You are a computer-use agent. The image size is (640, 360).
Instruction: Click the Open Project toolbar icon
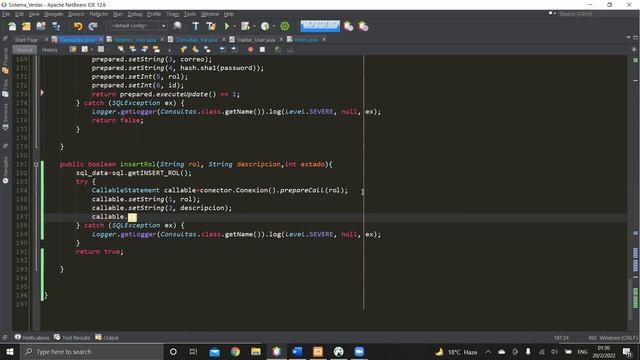[x=41, y=27]
